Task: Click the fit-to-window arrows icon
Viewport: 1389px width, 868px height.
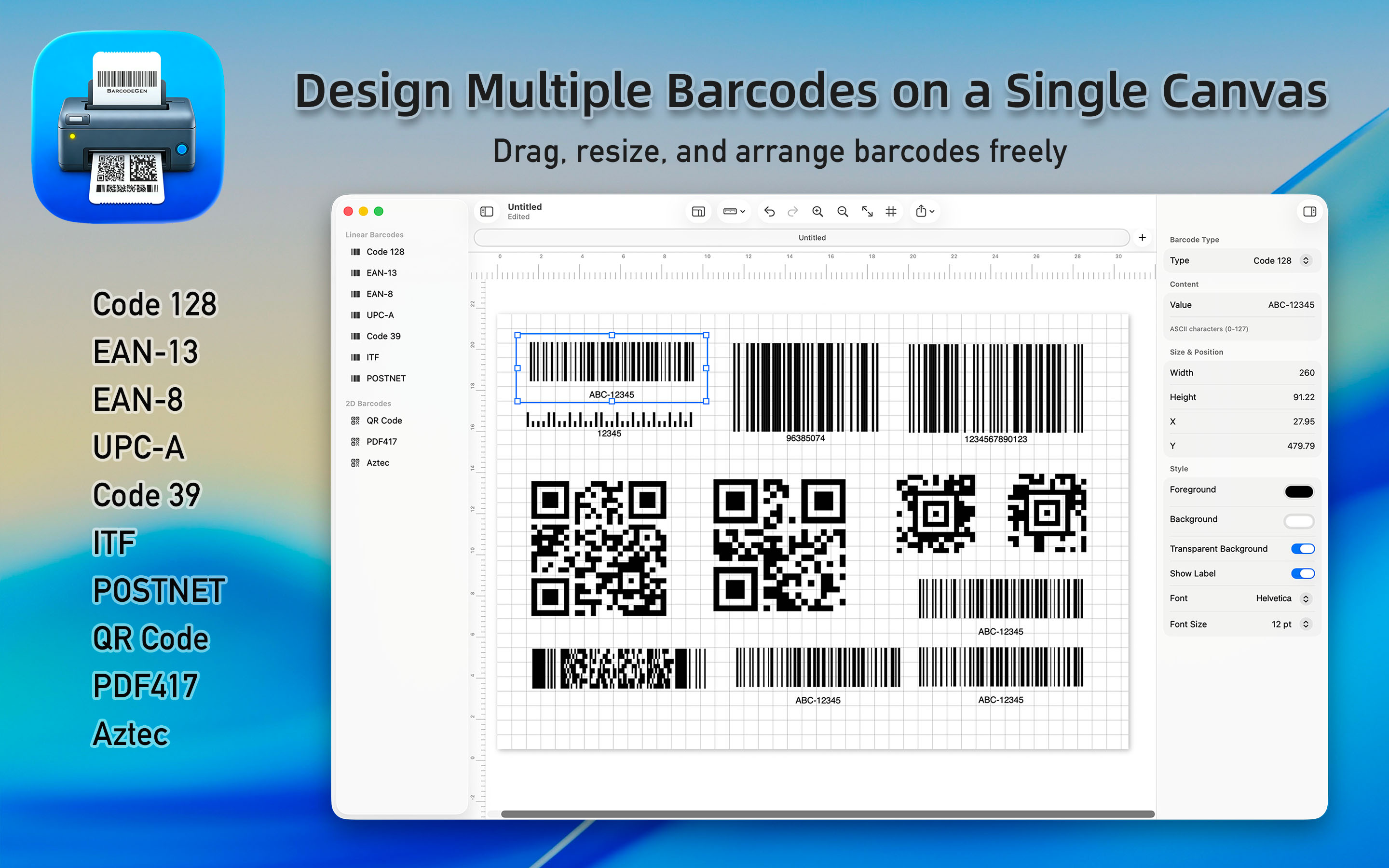Action: click(x=867, y=212)
